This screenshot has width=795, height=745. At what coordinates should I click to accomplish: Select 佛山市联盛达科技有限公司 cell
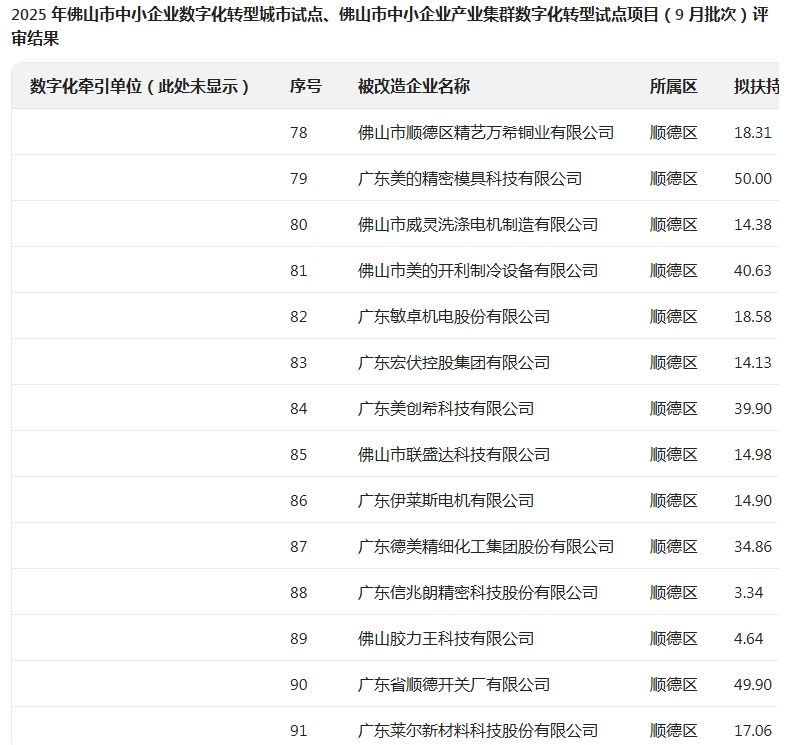click(454, 455)
